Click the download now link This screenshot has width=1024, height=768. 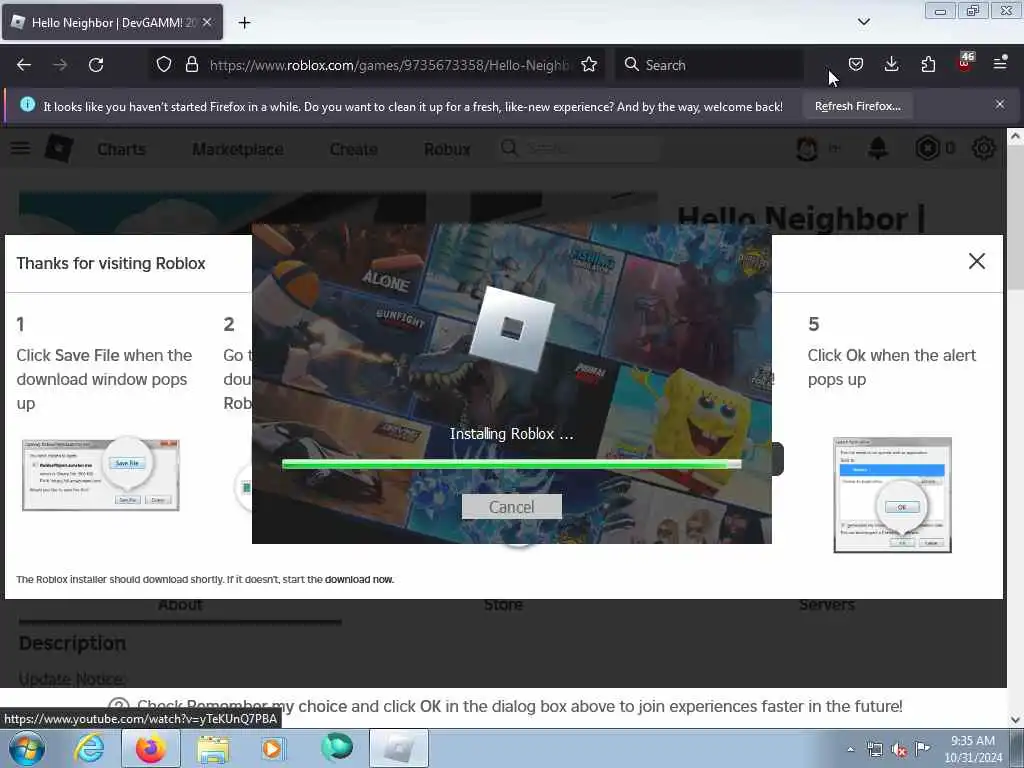[359, 579]
